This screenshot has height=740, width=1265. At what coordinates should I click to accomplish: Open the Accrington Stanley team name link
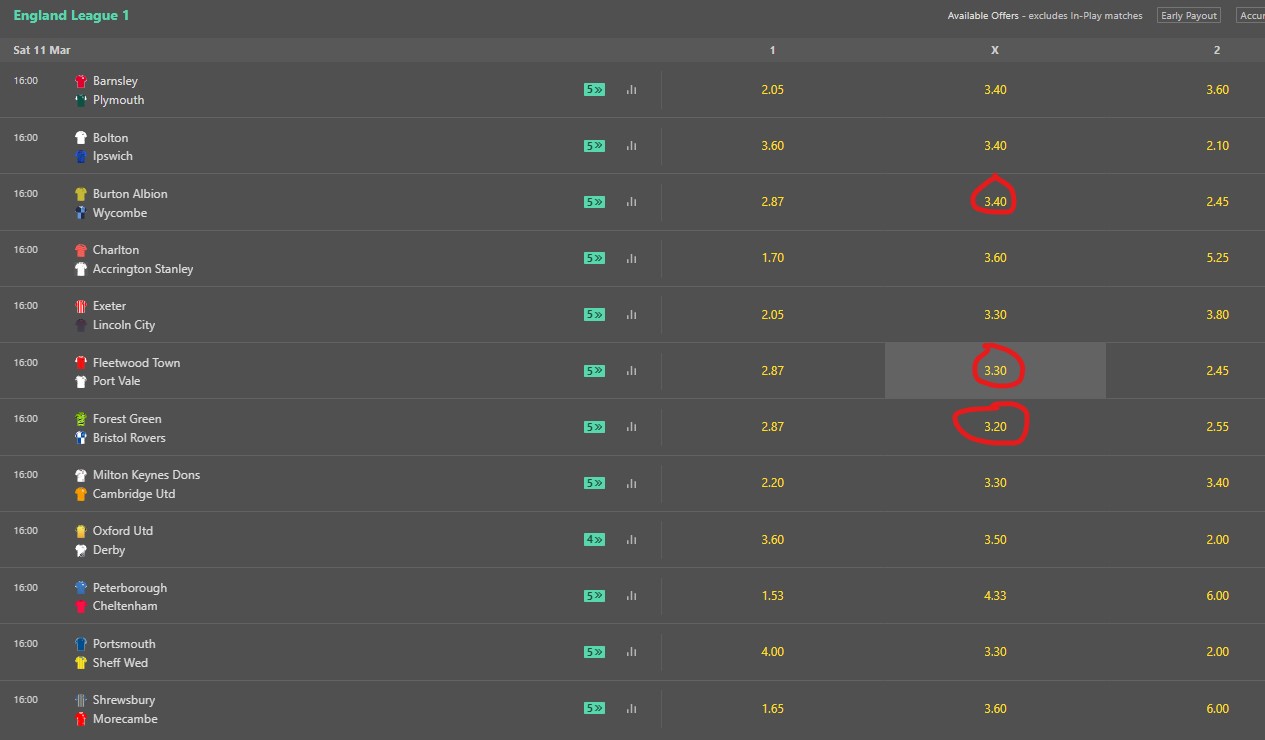143,269
